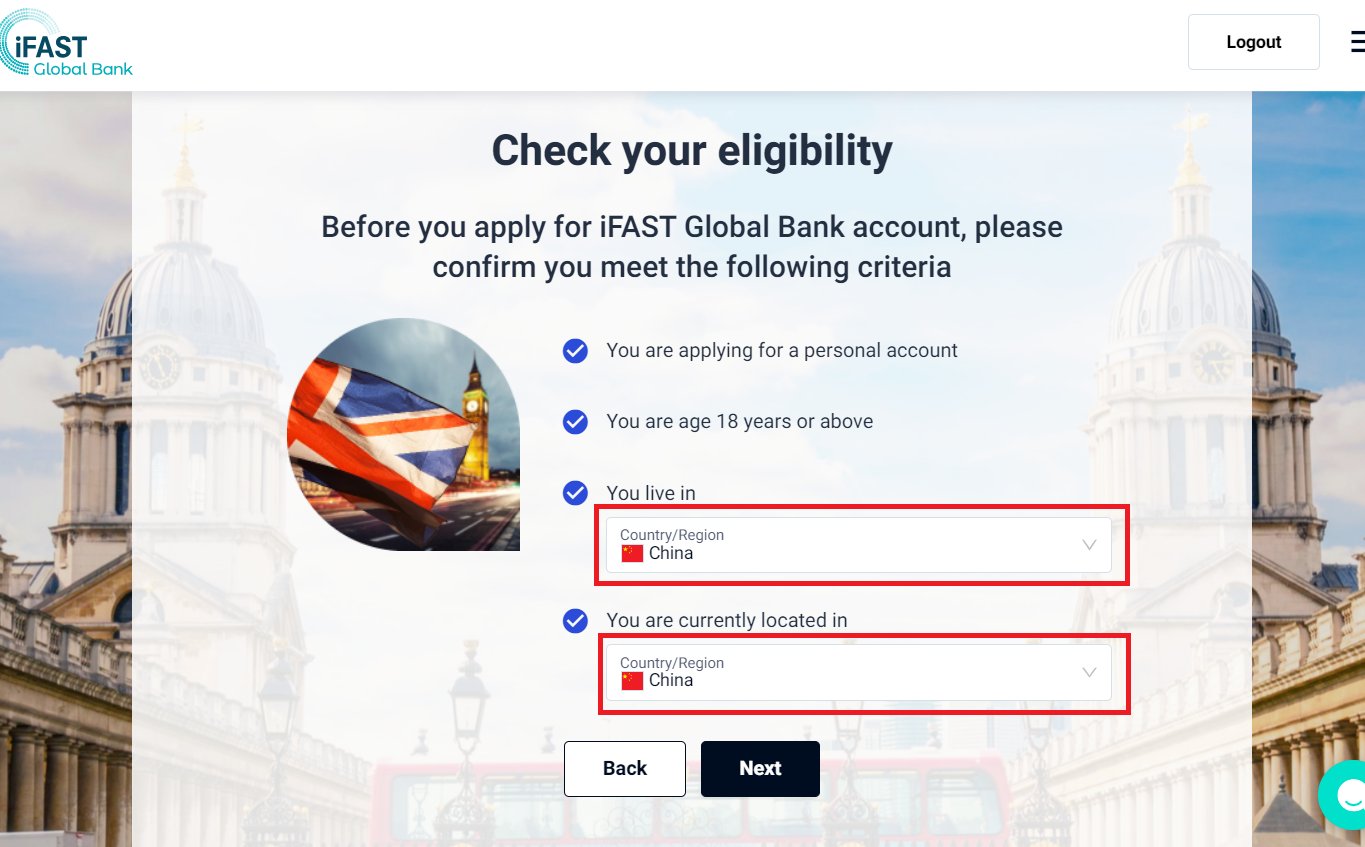Toggle the personal account checkmark

pos(575,351)
